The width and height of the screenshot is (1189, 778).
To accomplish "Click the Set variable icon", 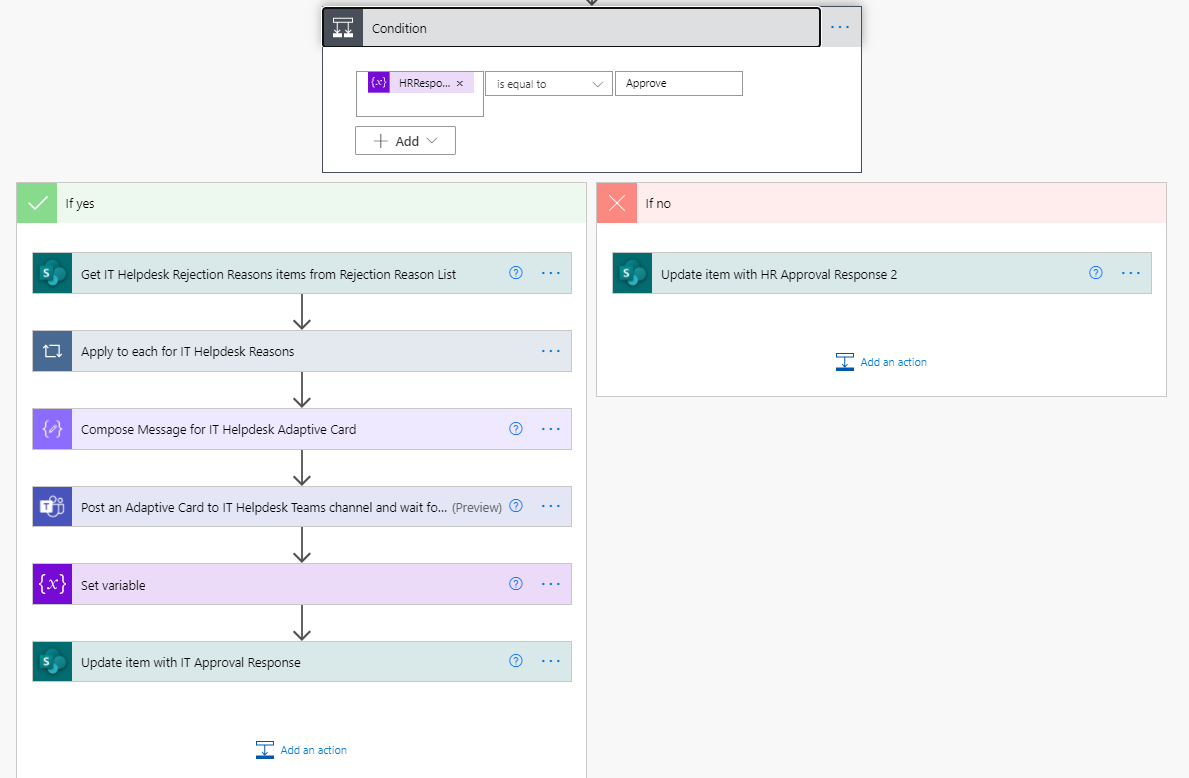I will 52,584.
